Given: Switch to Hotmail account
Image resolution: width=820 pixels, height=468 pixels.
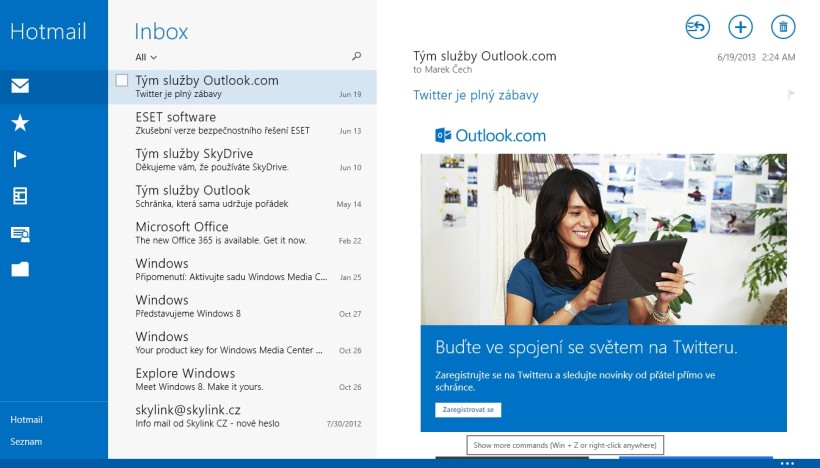Looking at the screenshot, I should tap(26, 419).
